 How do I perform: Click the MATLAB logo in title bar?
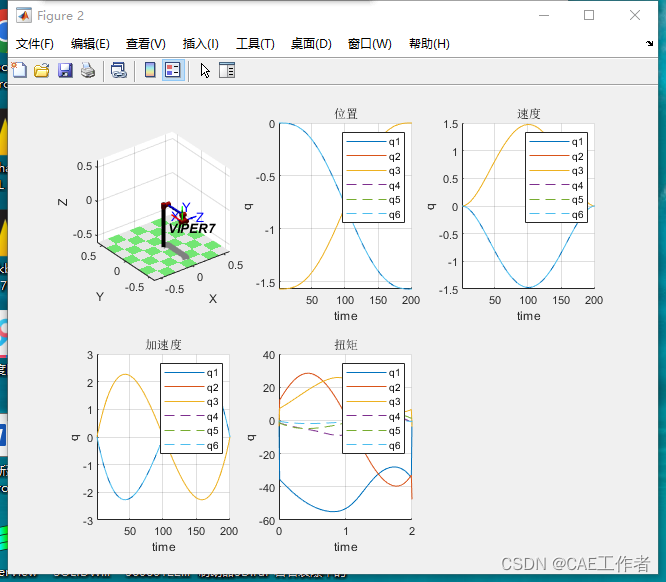[x=23, y=16]
